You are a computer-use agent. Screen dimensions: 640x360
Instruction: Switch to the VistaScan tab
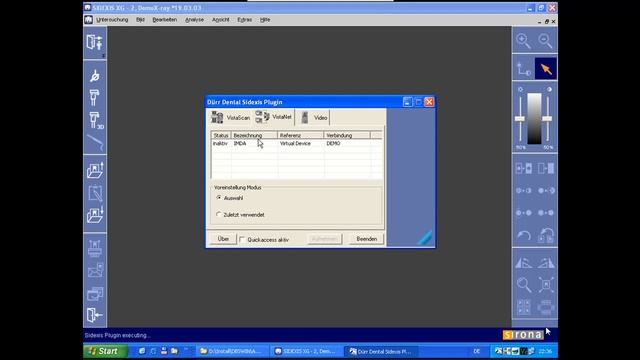point(230,118)
